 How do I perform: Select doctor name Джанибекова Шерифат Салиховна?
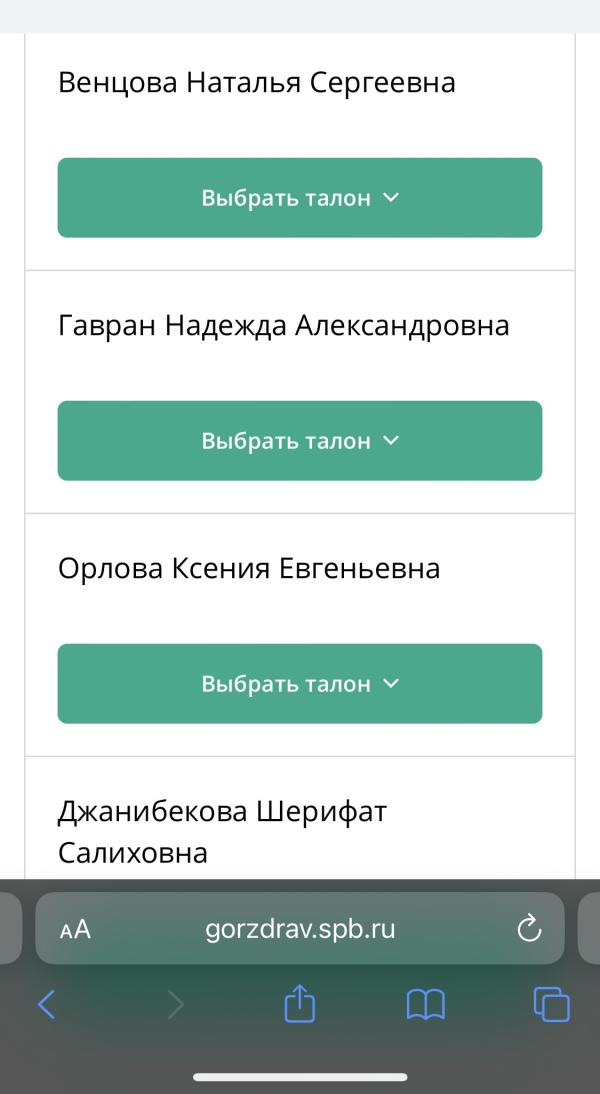(223, 832)
